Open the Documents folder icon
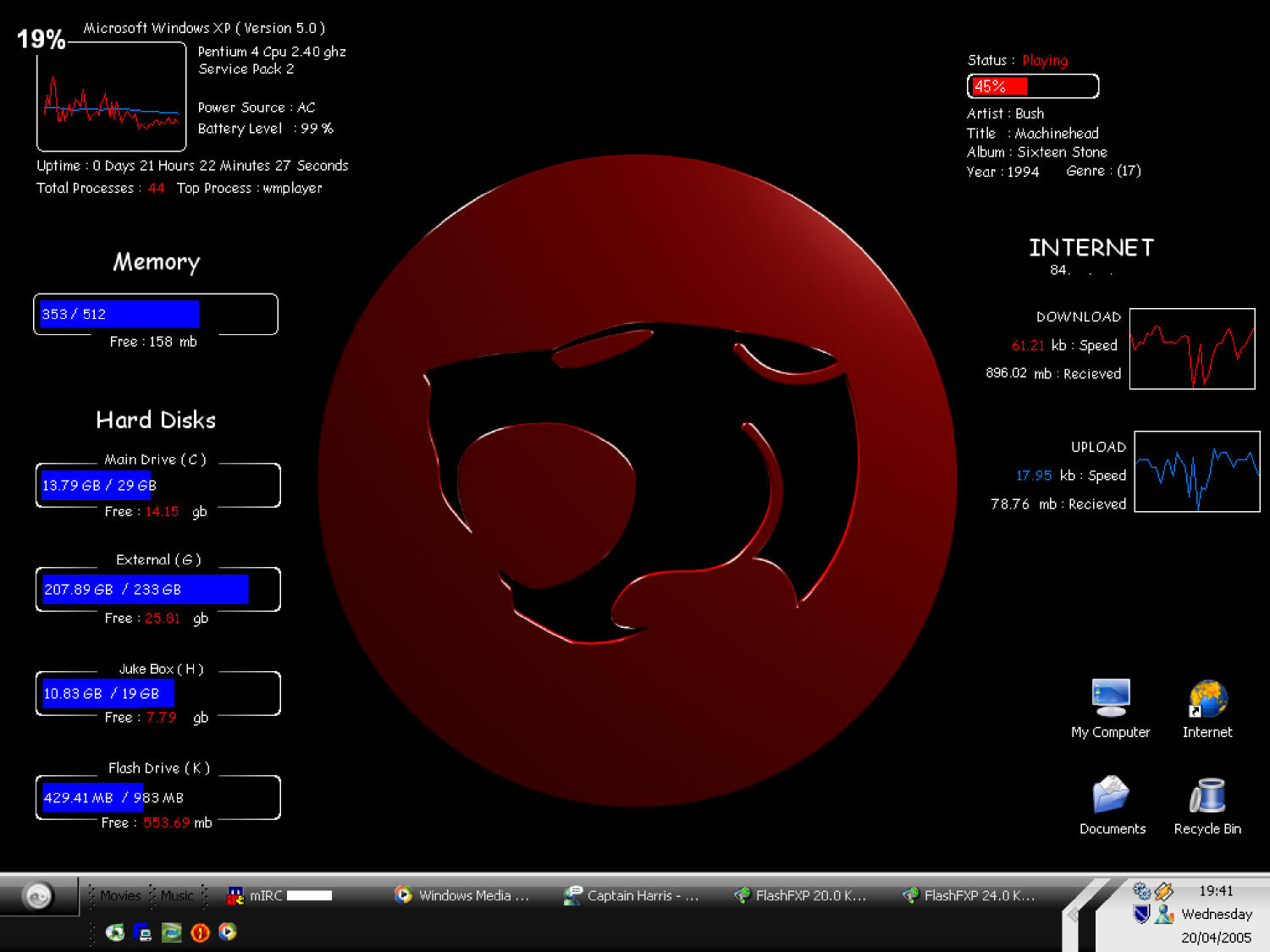The height and width of the screenshot is (952, 1270). pos(1112,806)
